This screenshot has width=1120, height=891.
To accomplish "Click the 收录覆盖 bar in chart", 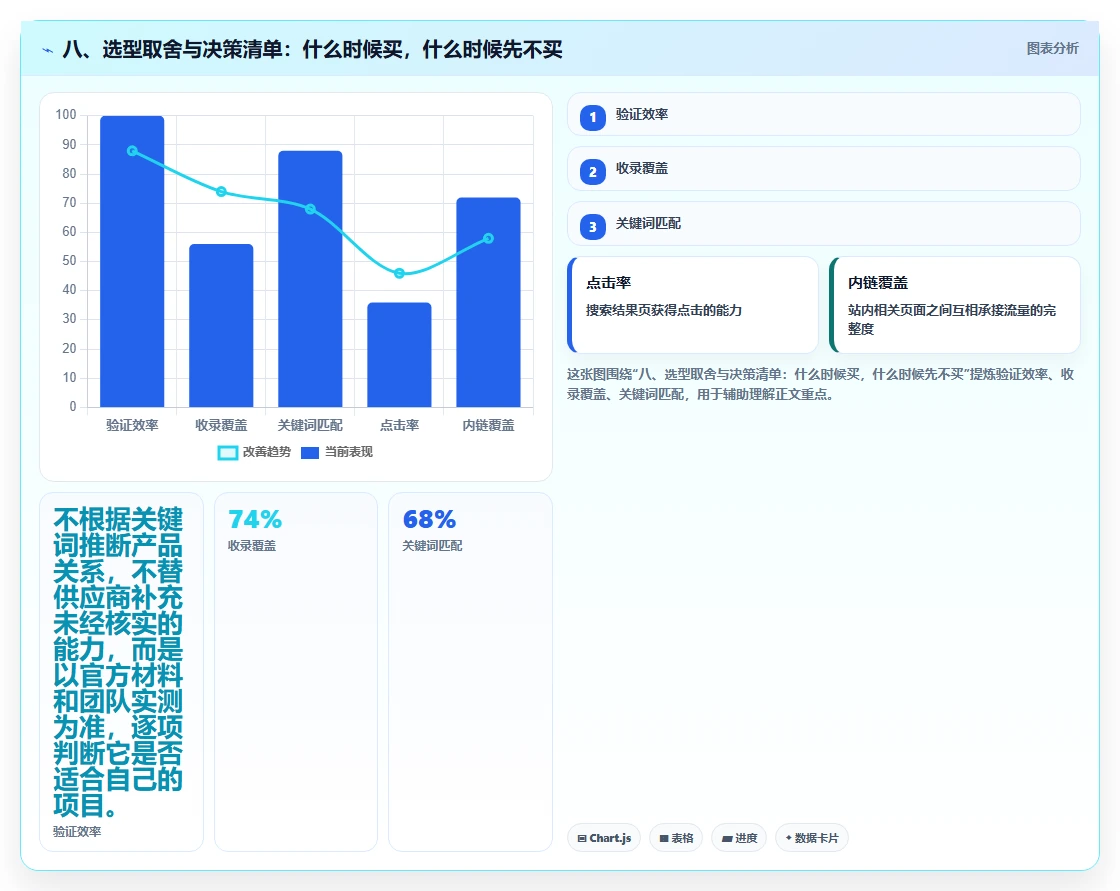I will [221, 326].
